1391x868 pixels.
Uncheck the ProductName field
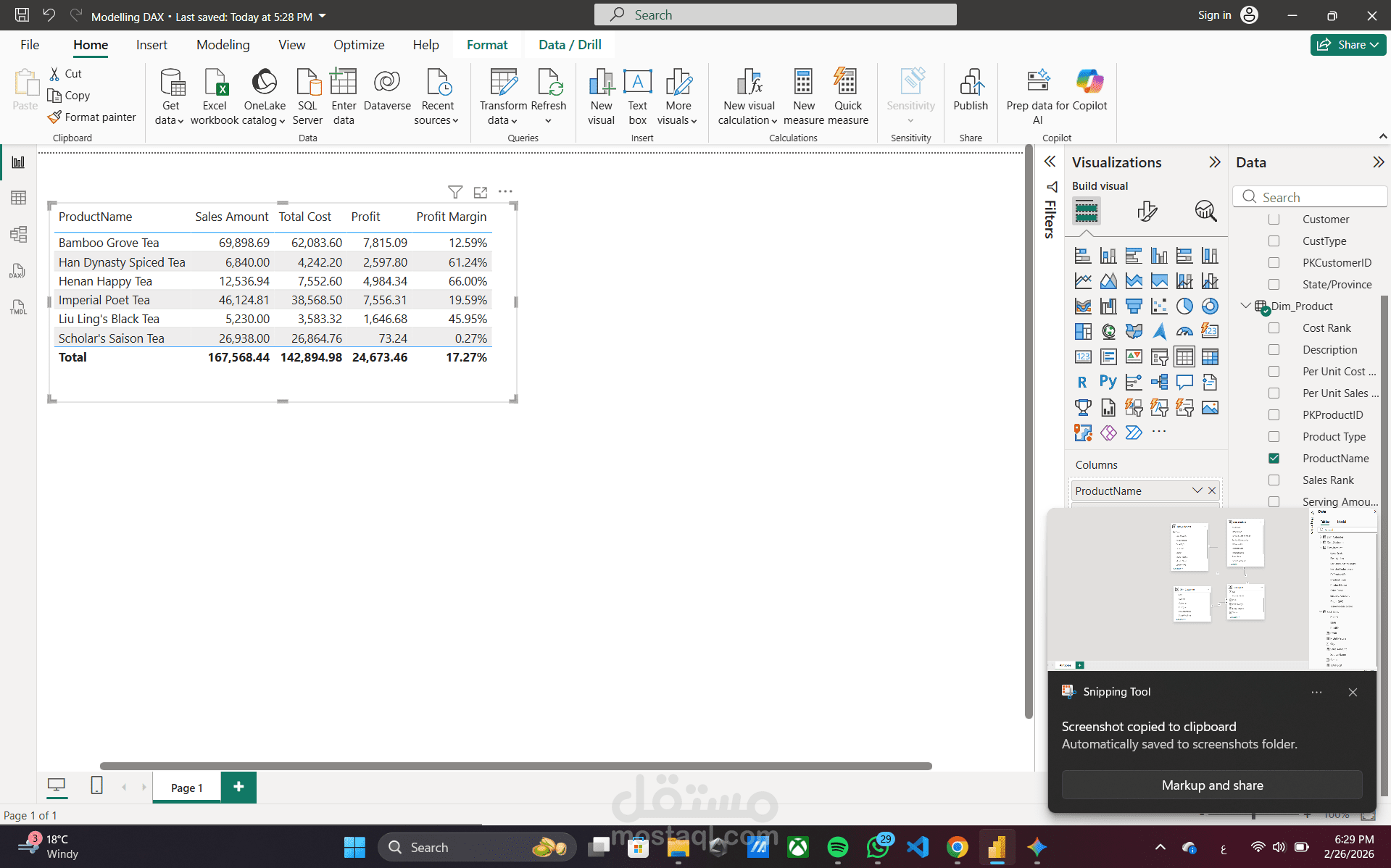tap(1274, 458)
